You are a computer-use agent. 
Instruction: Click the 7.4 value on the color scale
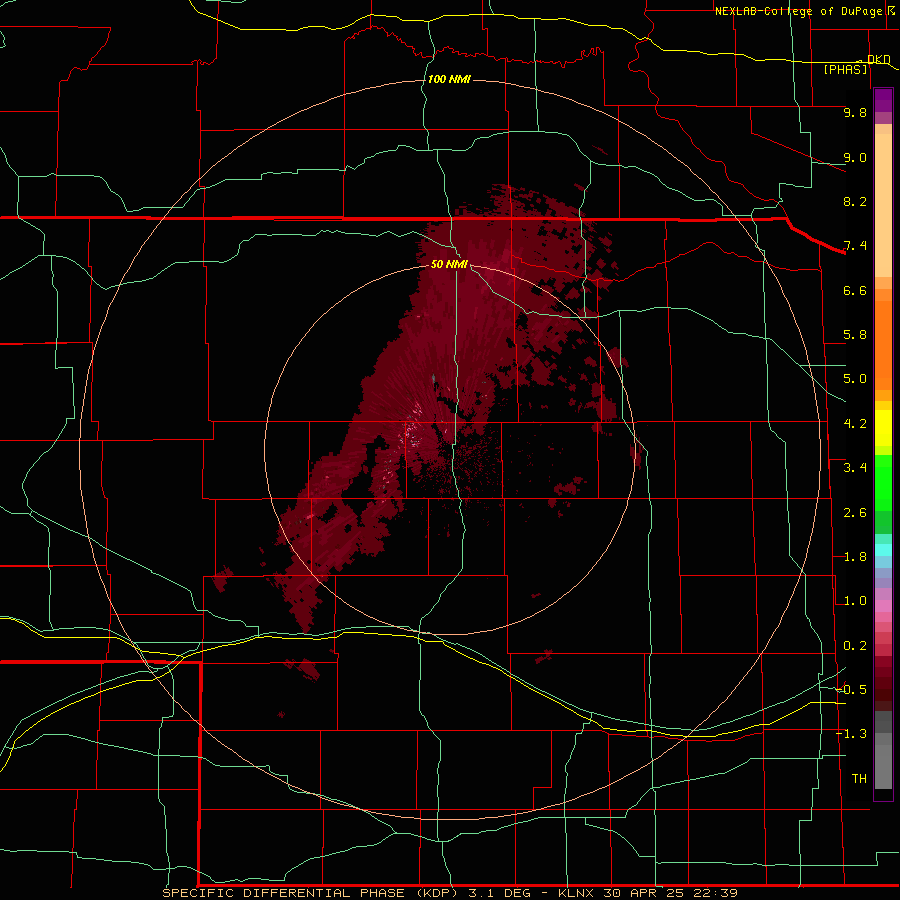click(x=855, y=246)
